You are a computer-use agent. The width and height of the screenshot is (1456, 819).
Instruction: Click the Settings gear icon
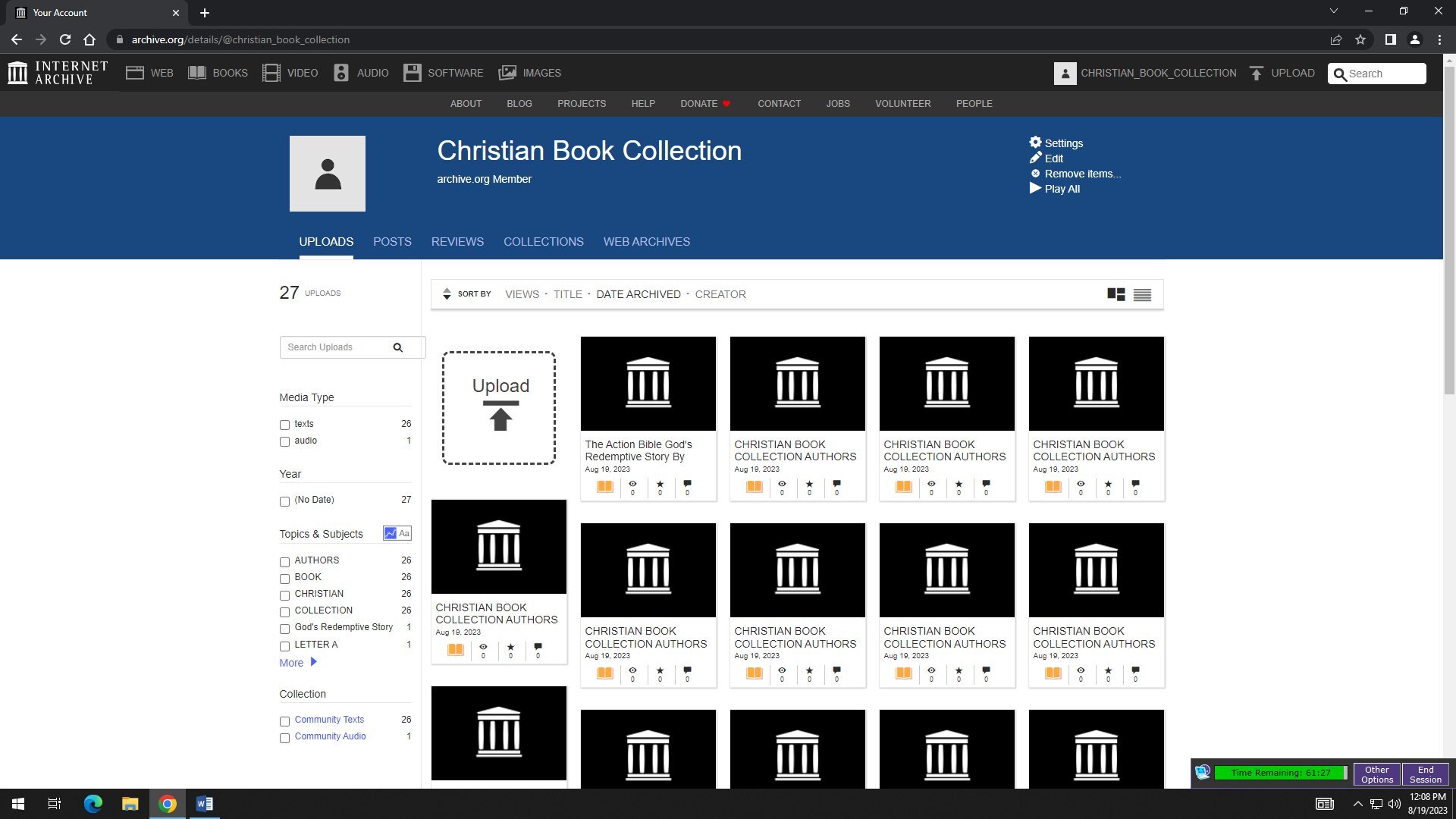point(1035,143)
